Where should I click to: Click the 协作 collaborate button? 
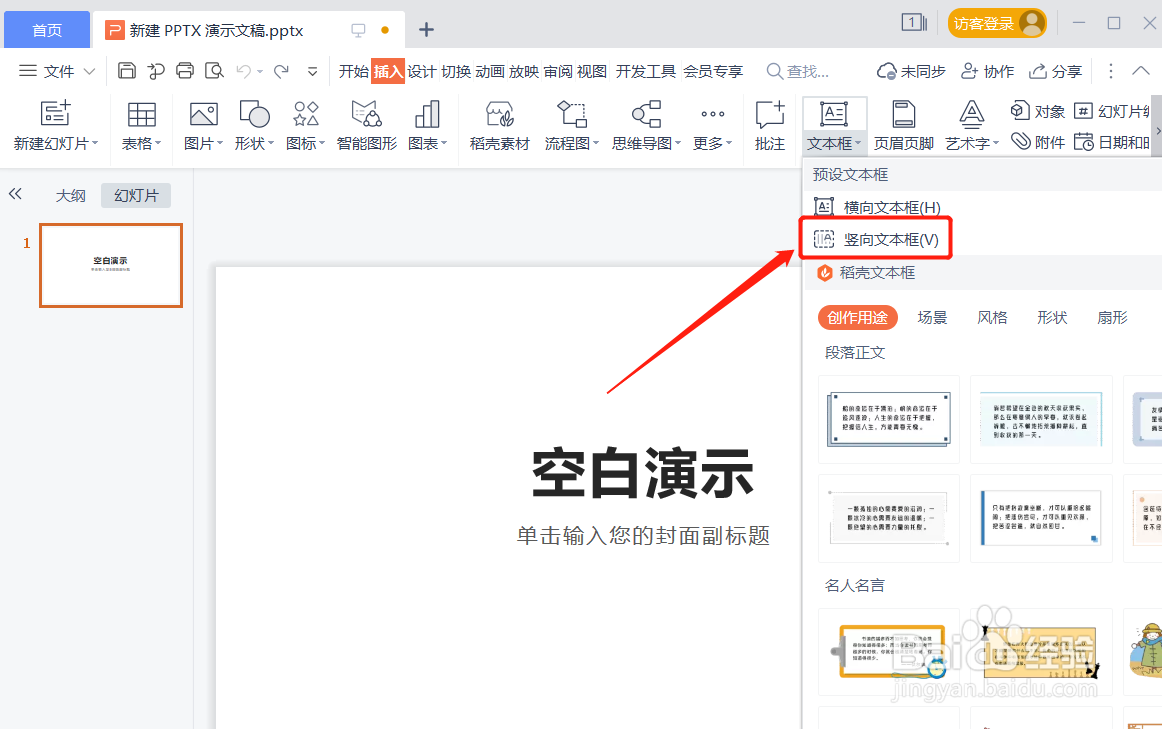(x=987, y=71)
